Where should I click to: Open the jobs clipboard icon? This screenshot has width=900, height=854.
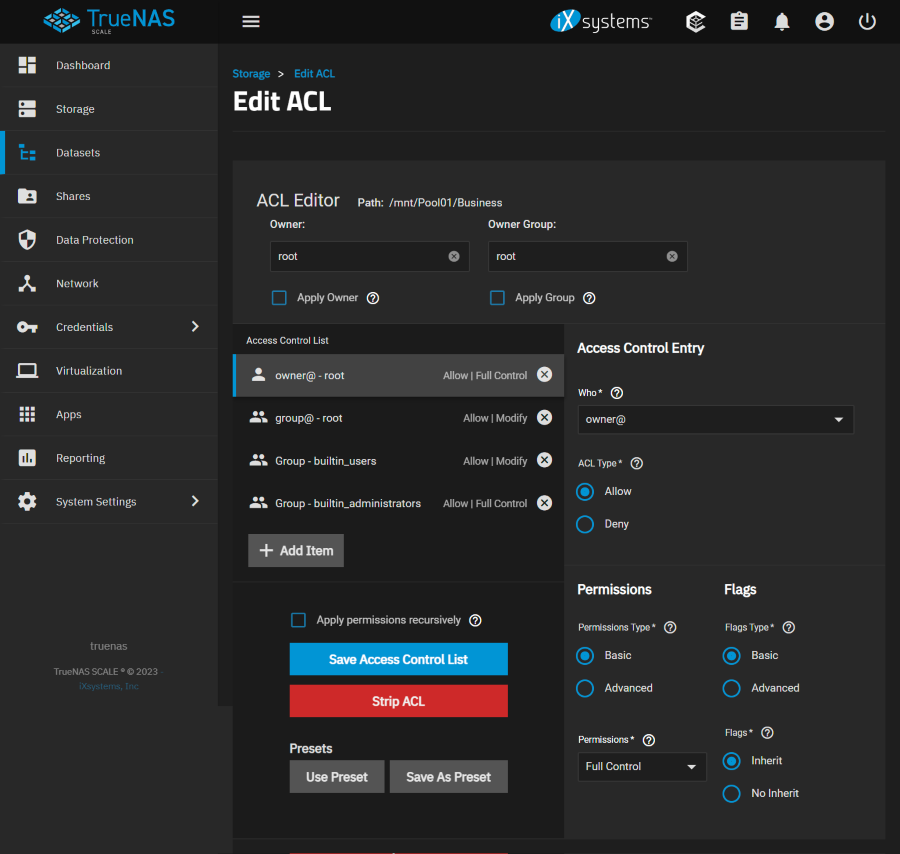click(x=739, y=21)
